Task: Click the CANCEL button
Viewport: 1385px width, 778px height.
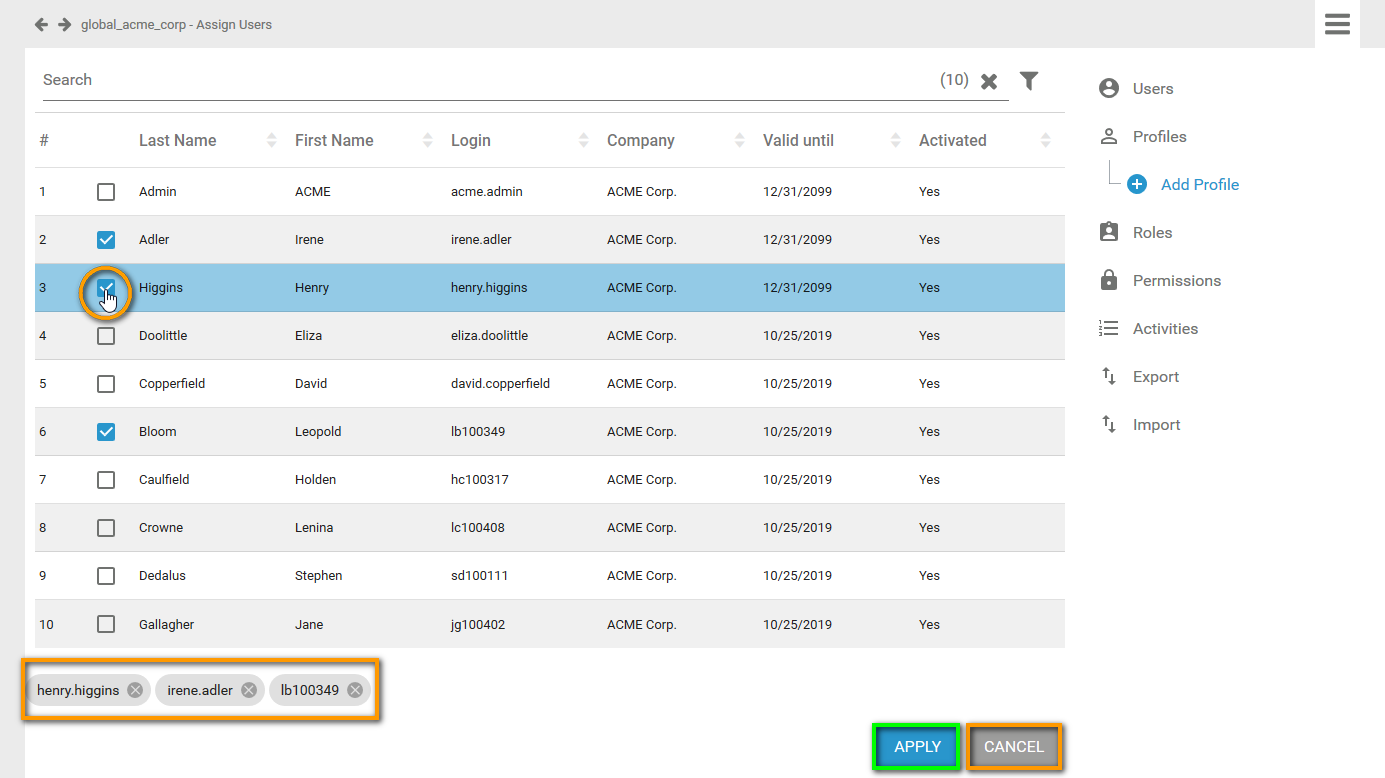Action: pos(1013,747)
